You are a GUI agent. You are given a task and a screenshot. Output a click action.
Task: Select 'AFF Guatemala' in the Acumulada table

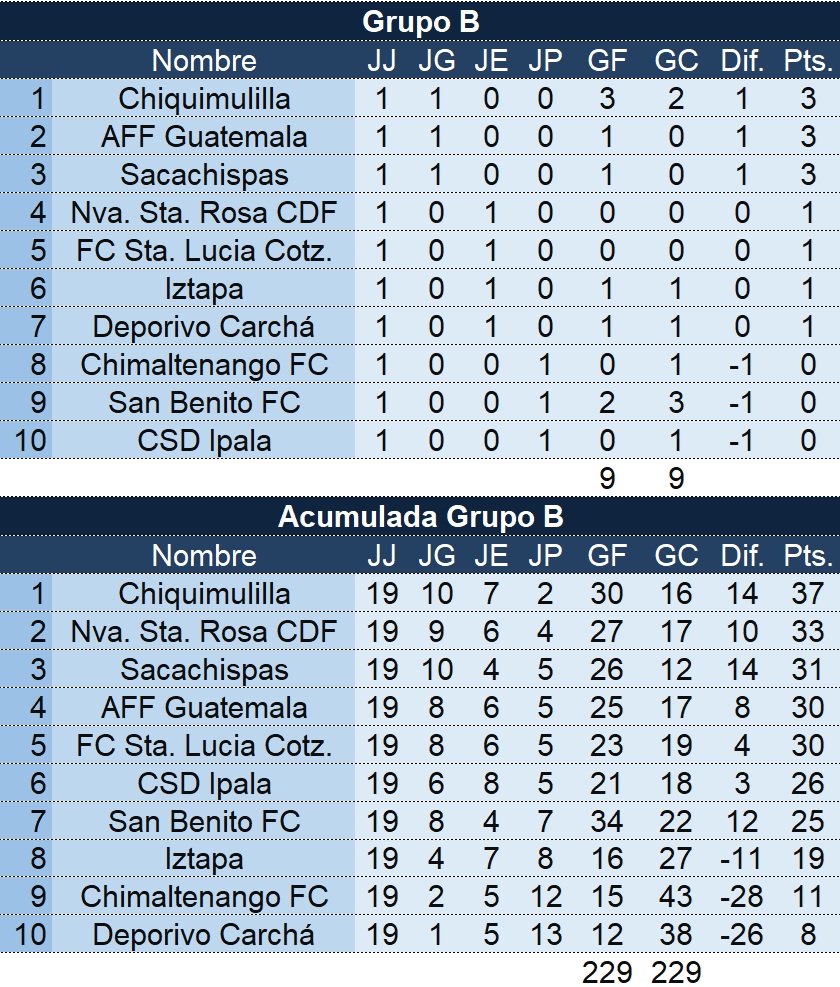click(x=204, y=707)
